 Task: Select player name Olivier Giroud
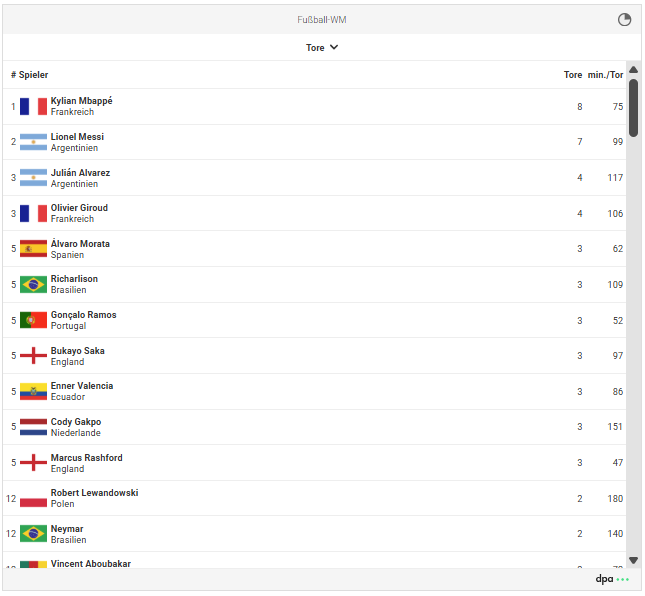coord(79,208)
